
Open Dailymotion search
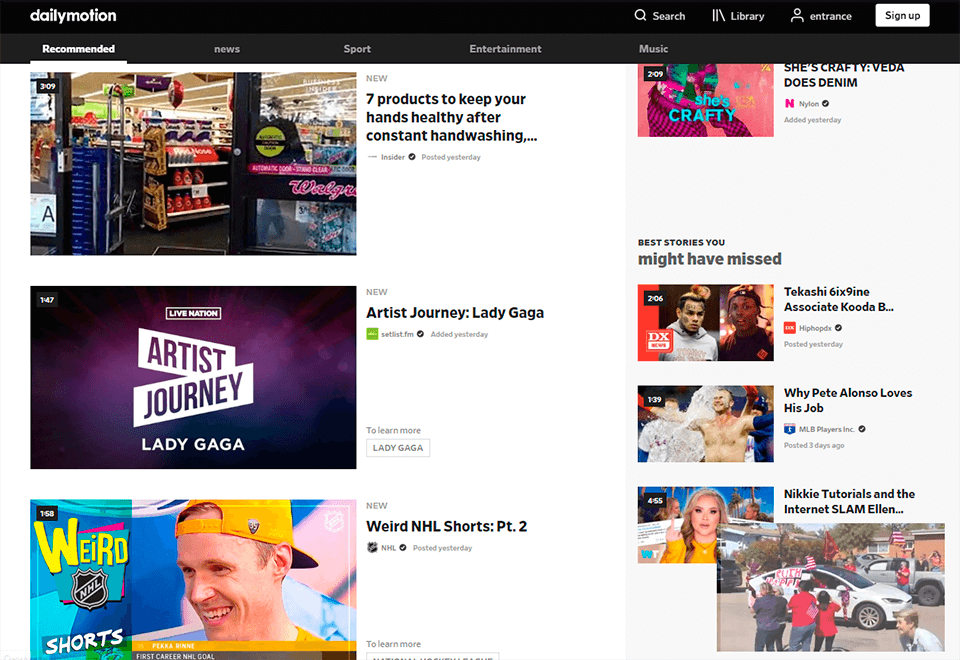coord(659,16)
